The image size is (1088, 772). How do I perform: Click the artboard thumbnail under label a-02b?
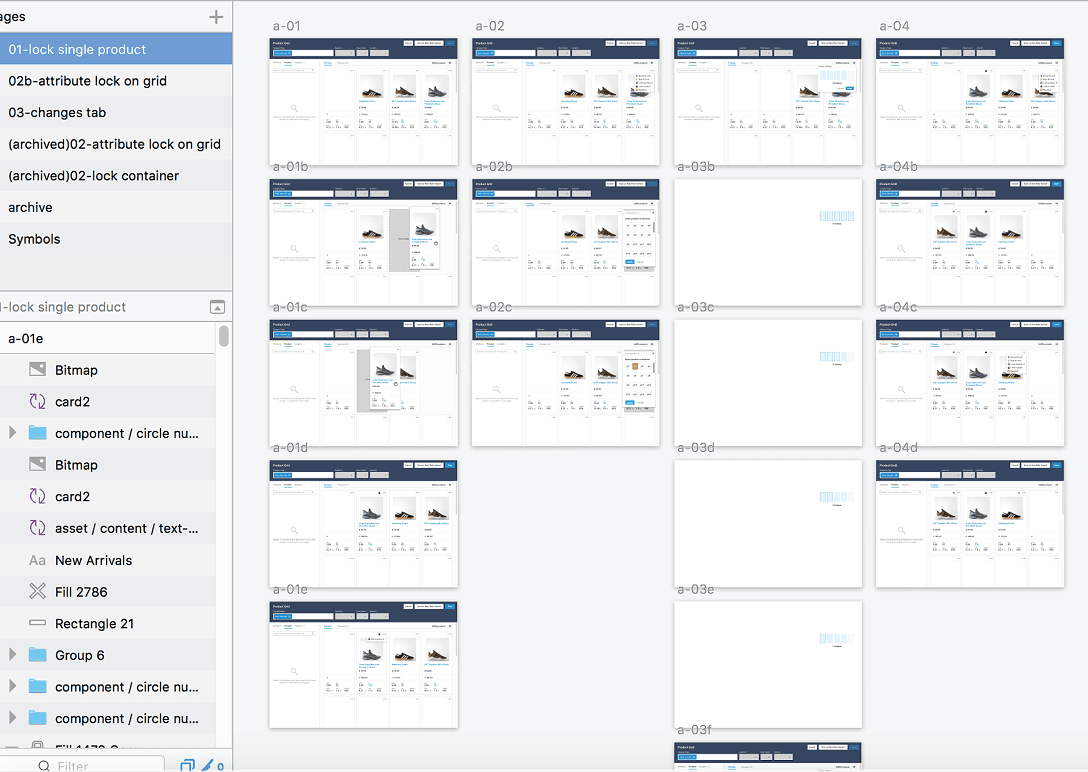(566, 242)
